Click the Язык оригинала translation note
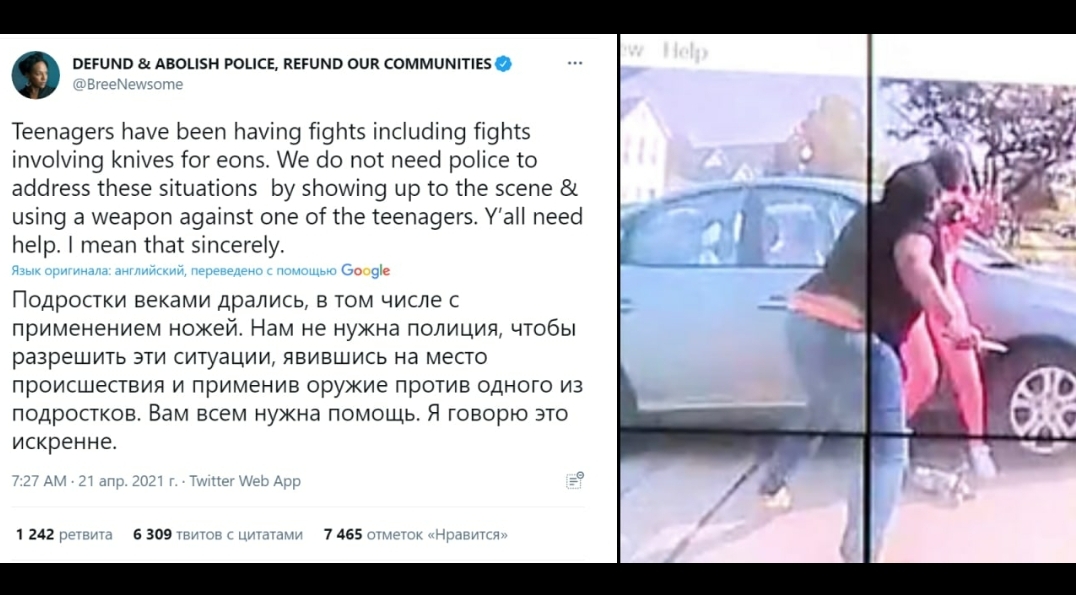1076x595 pixels. click(x=174, y=271)
